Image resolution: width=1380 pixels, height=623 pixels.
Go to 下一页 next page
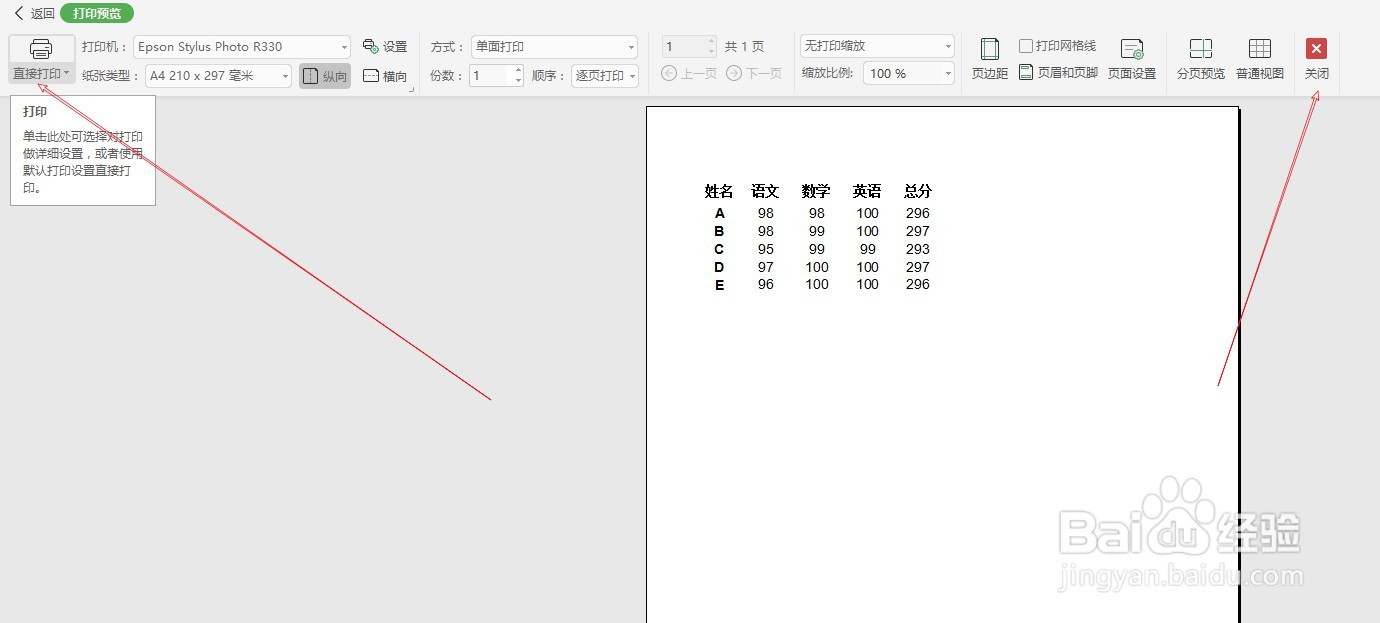point(754,73)
